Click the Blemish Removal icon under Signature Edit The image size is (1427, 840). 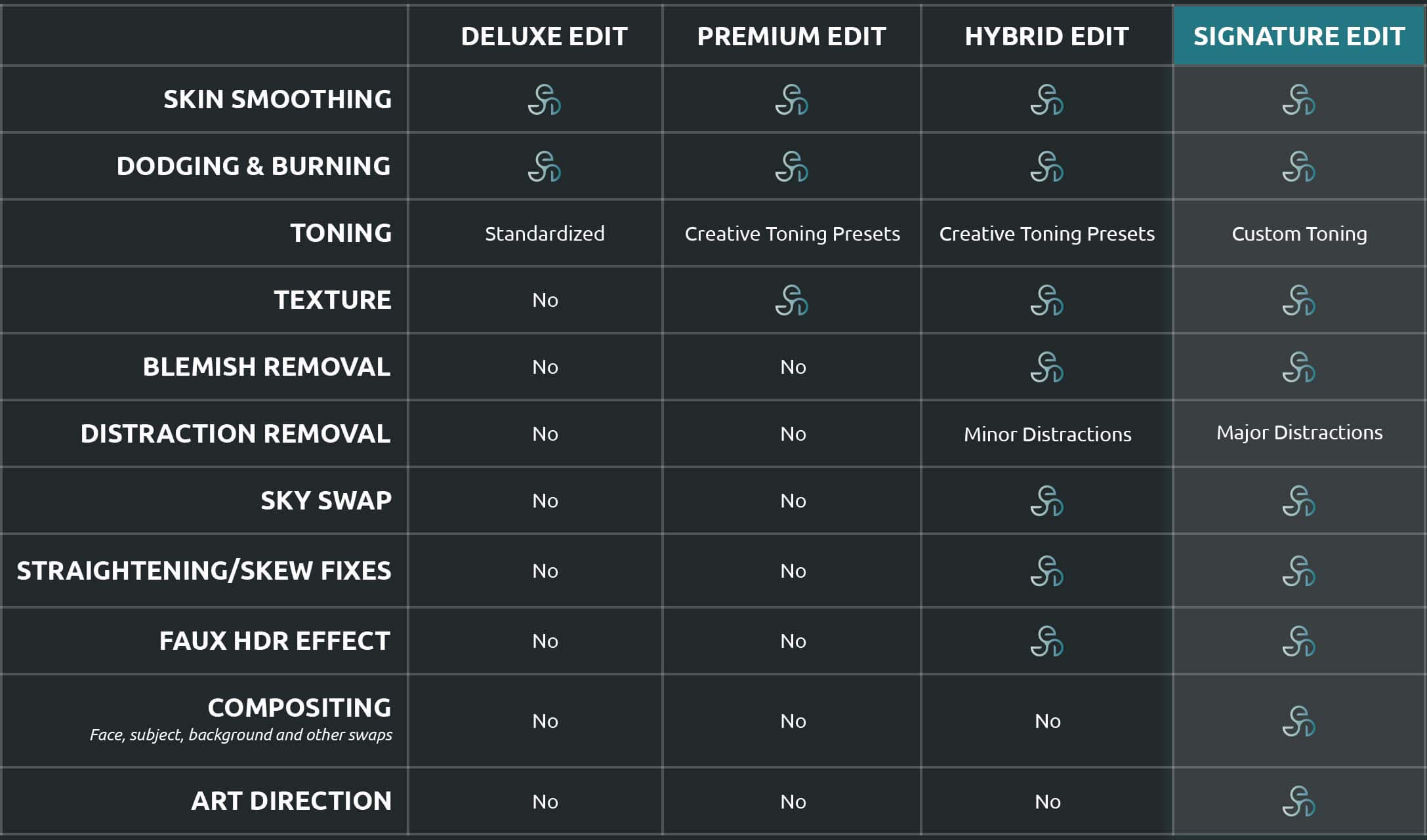[1299, 367]
